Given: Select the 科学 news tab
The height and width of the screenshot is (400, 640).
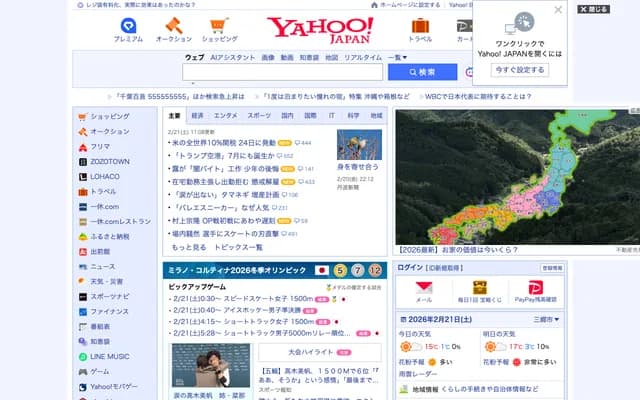Looking at the screenshot, I should [353, 116].
